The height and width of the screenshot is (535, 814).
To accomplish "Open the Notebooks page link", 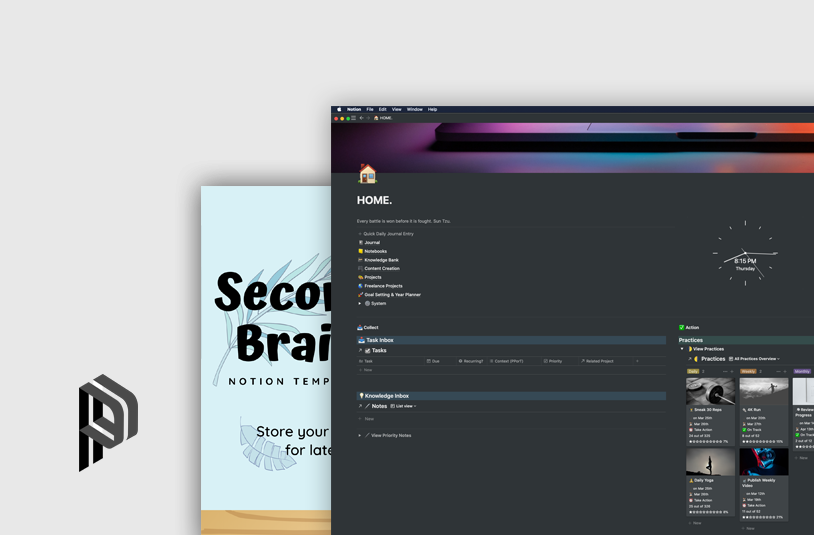I will [375, 251].
